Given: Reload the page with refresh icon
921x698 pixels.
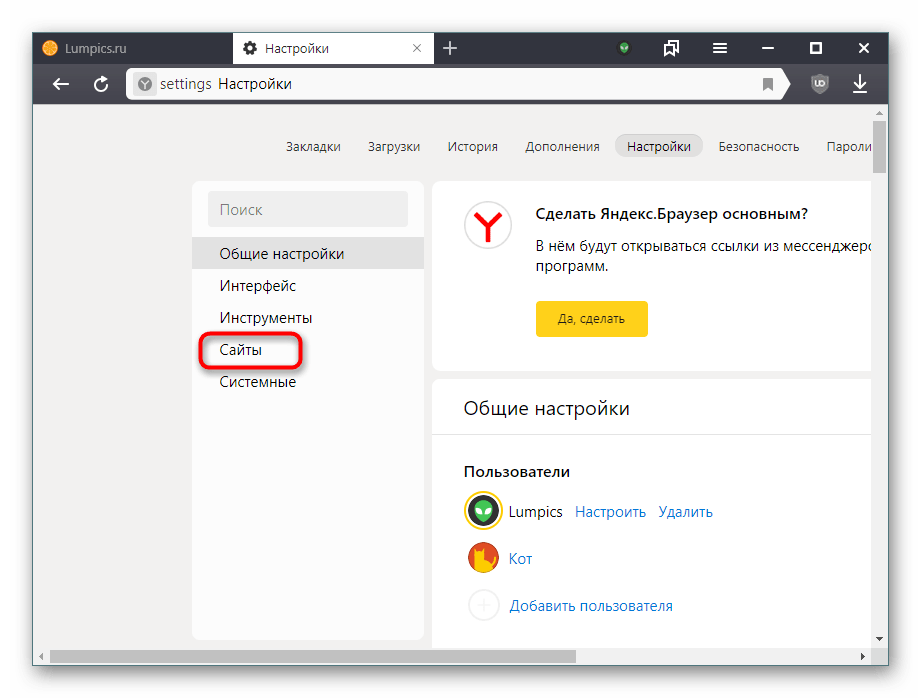Looking at the screenshot, I should [101, 84].
